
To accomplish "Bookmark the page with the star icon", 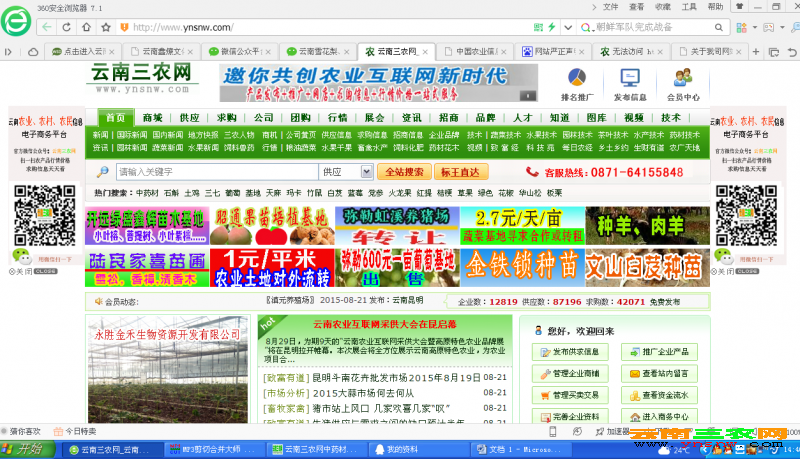I will [x=106, y=27].
